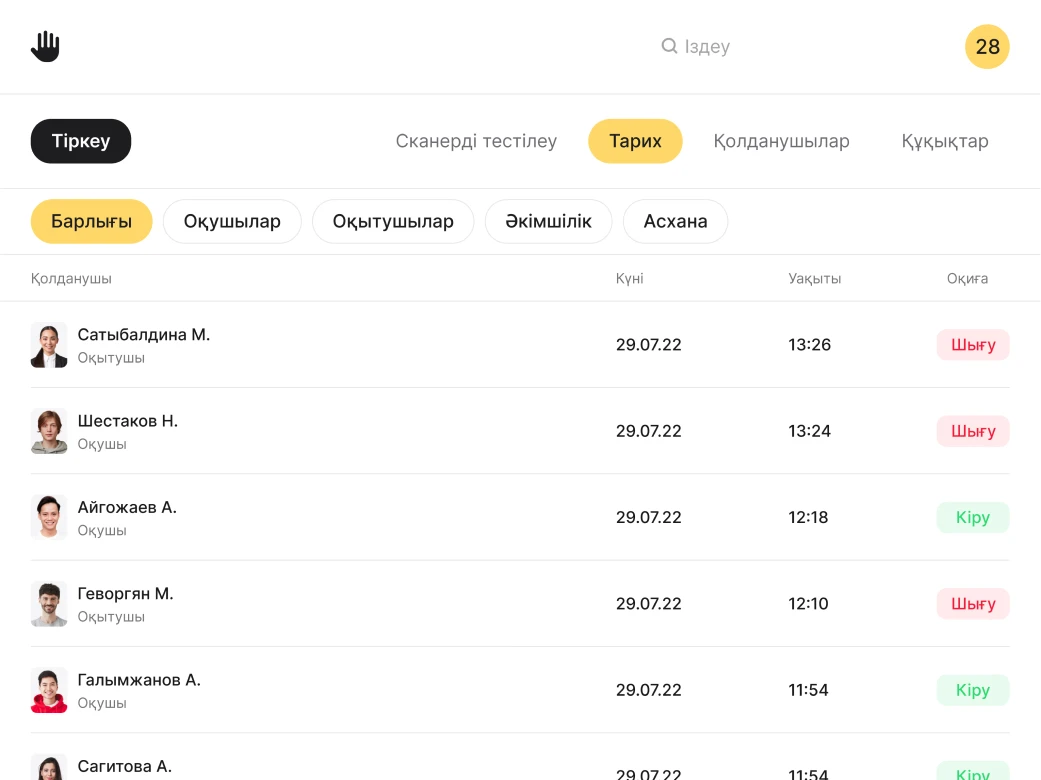
Task: Filter list by Оқытушылар
Action: coord(393,221)
